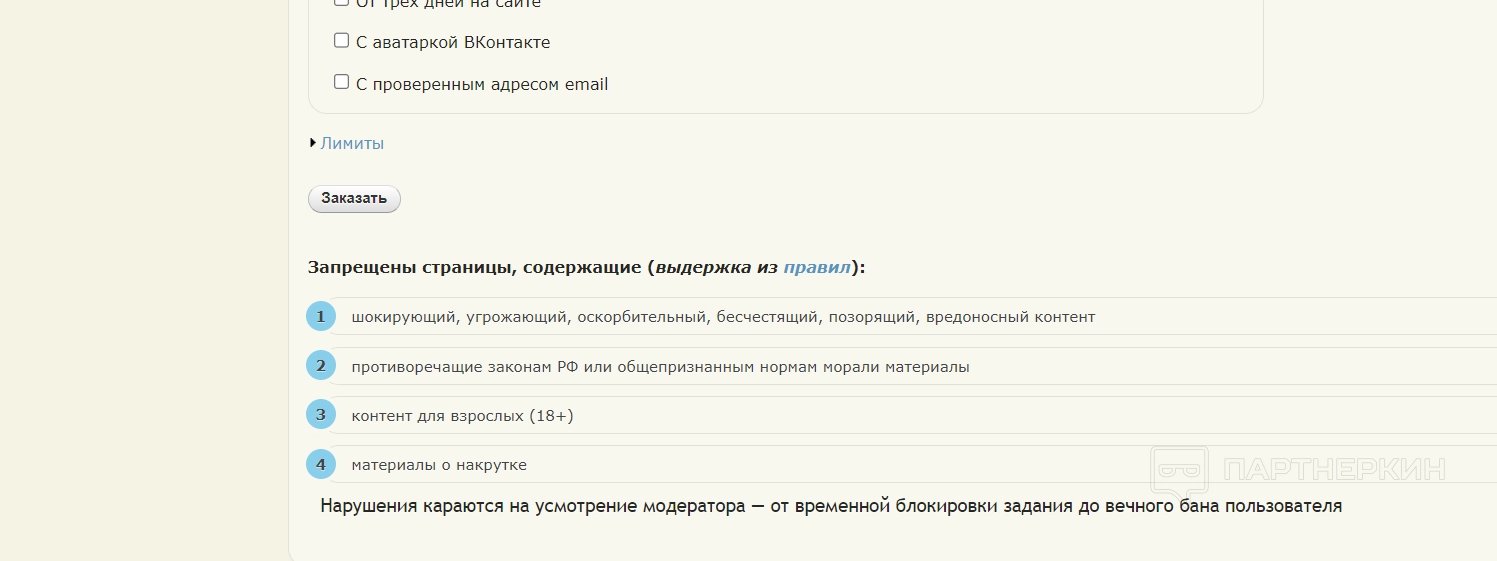Click the 'материалы о накрутке' rule row
This screenshot has height=561, width=1497.
439,465
